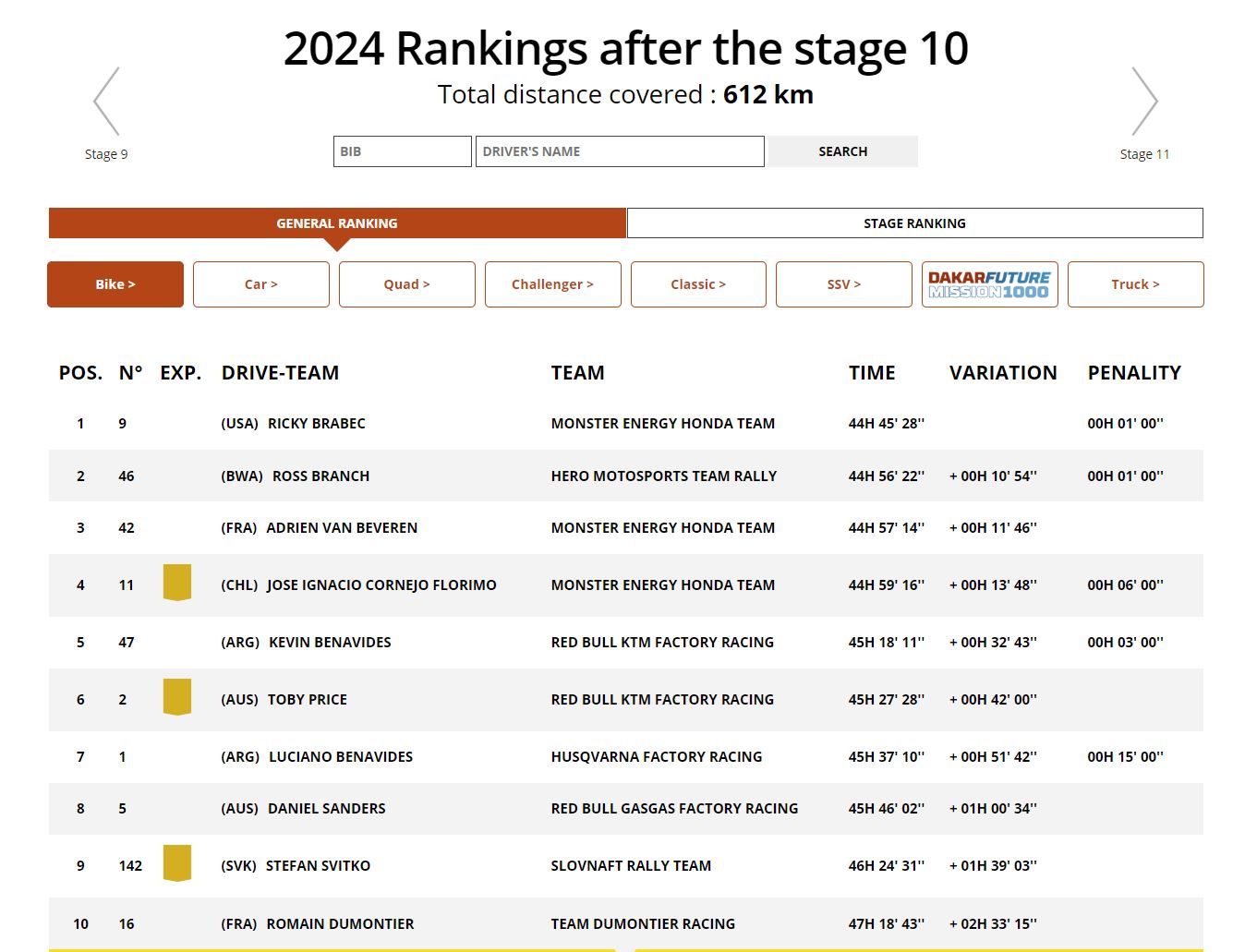The height and width of the screenshot is (952, 1245).
Task: Click the Dakar Future Mission 1000 logo
Action: point(989,284)
